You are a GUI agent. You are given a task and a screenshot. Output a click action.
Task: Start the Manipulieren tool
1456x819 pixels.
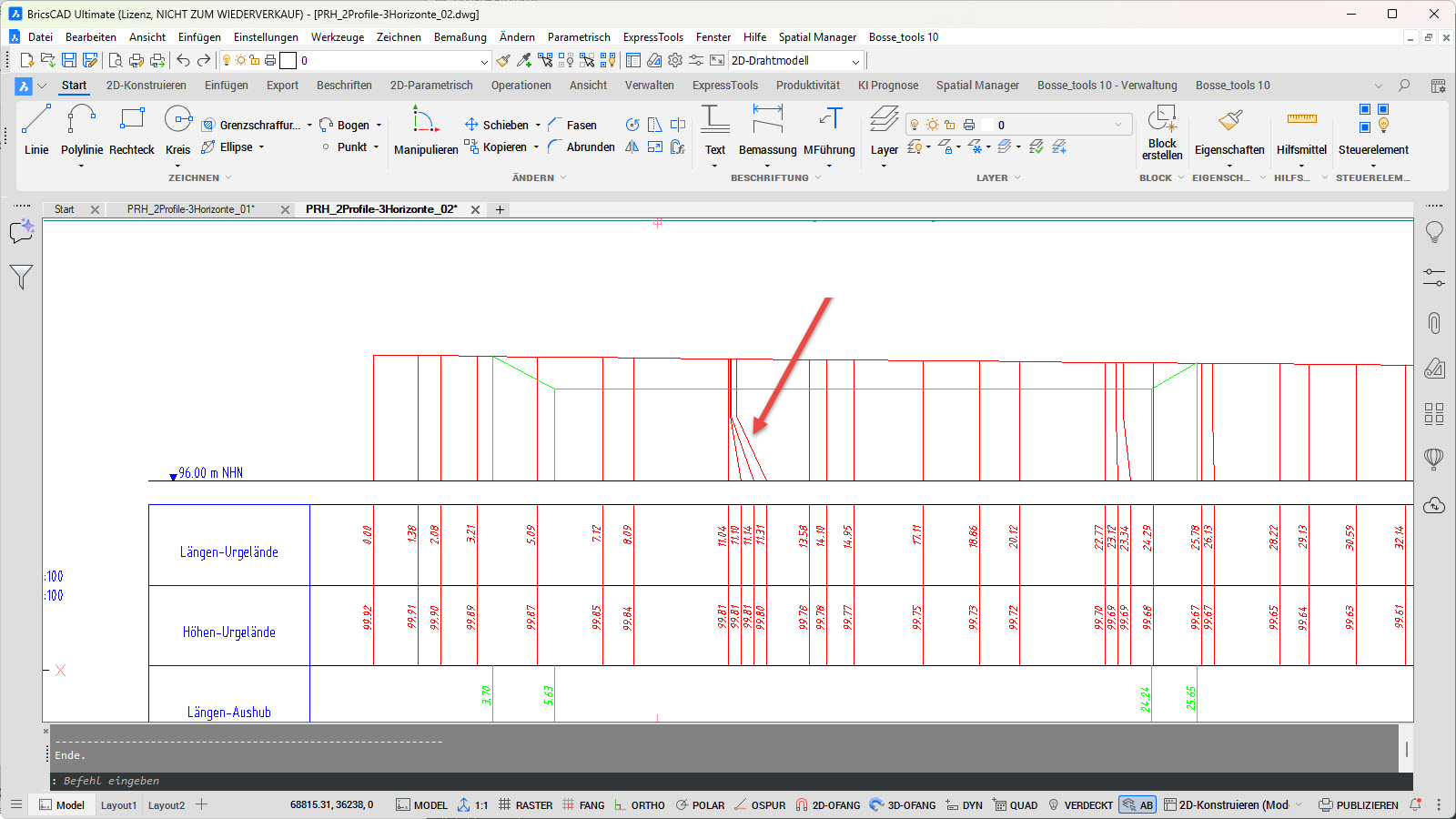click(x=426, y=130)
